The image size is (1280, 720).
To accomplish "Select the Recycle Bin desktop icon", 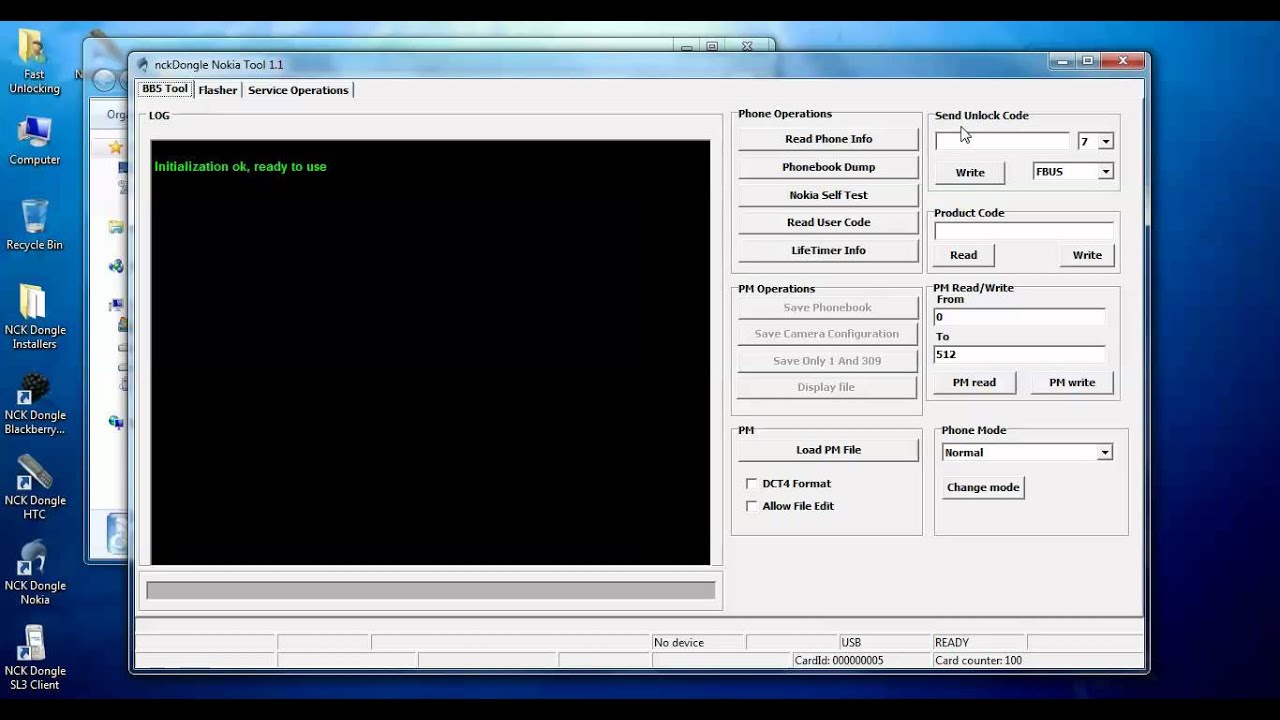I will click(x=34, y=224).
